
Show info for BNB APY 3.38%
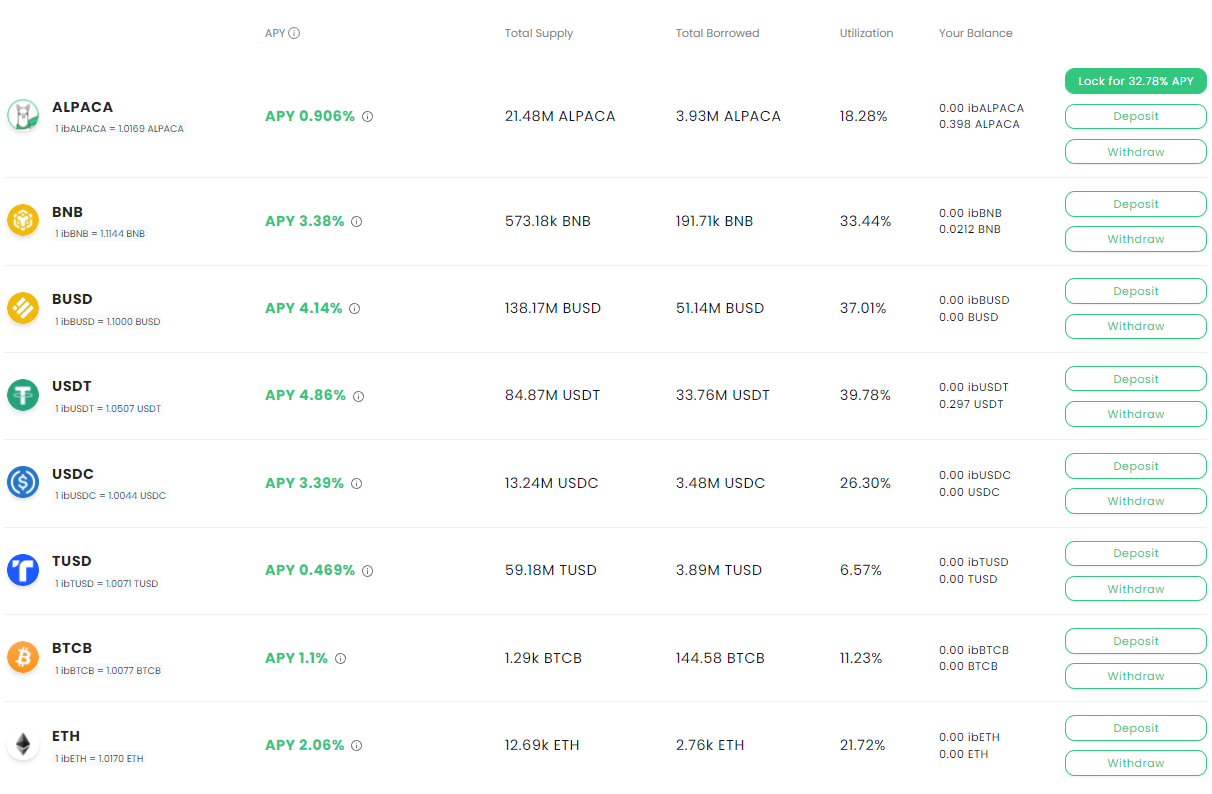pos(356,222)
